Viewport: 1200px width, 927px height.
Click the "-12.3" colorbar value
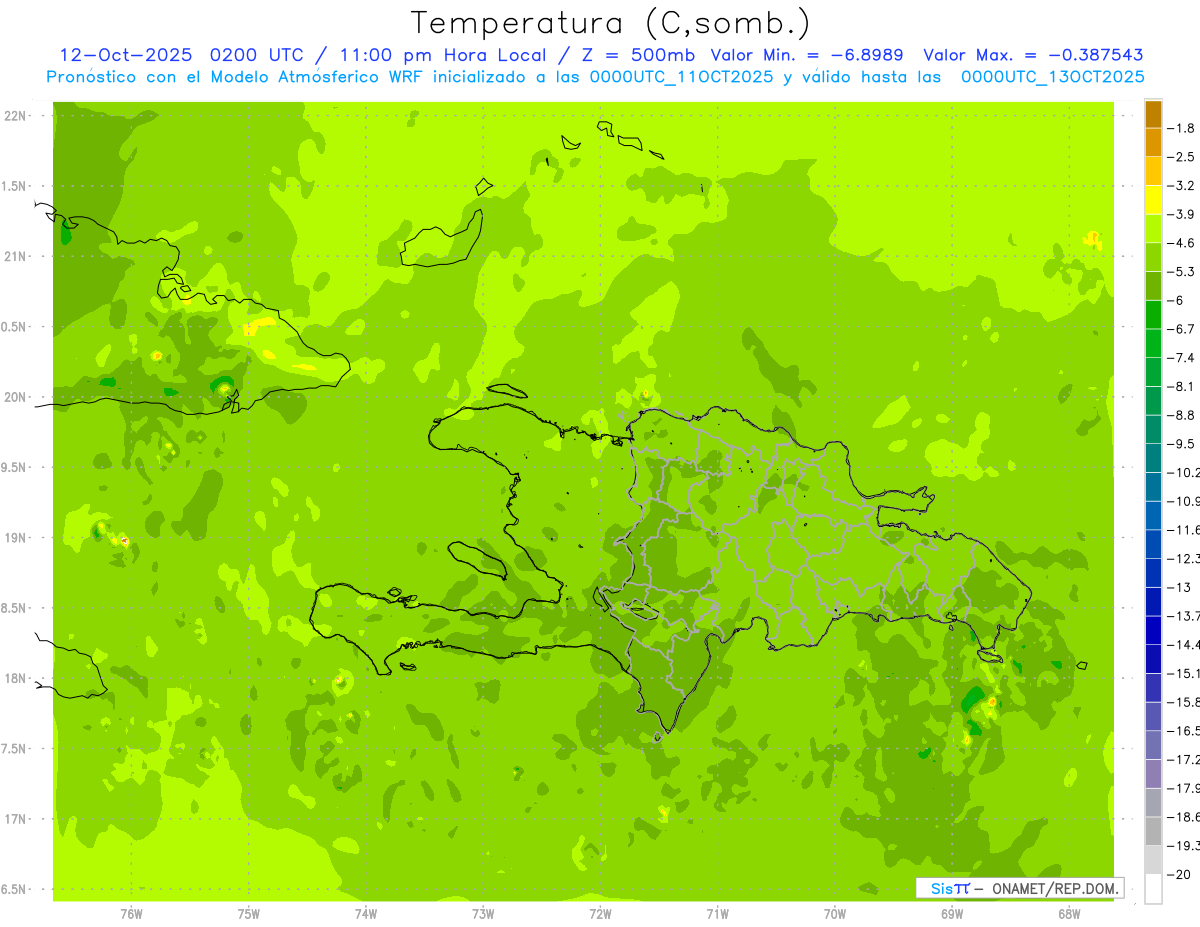pyautogui.click(x=1183, y=559)
